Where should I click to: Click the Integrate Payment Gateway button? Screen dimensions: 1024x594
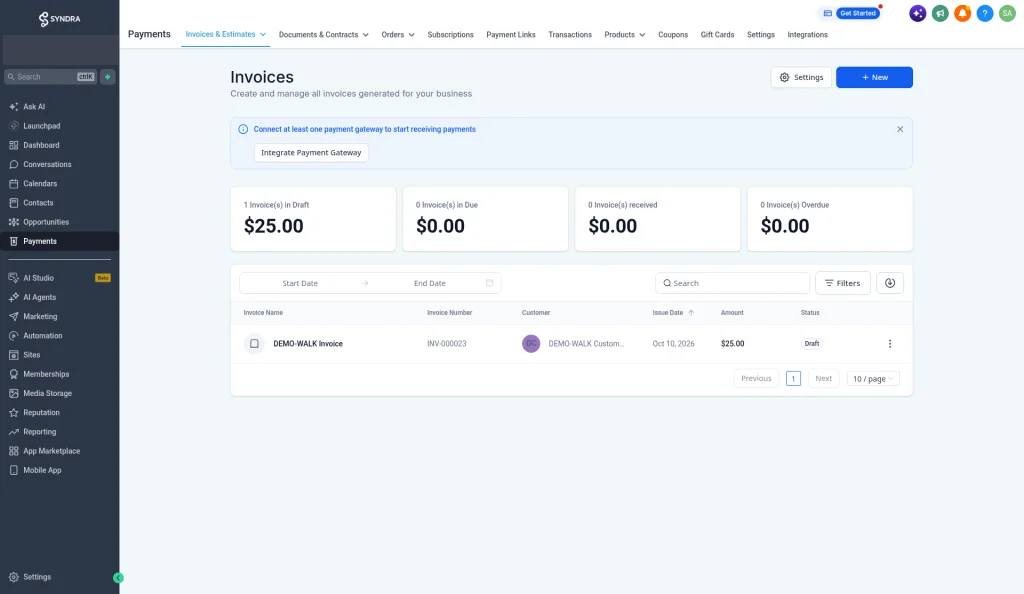pos(311,153)
